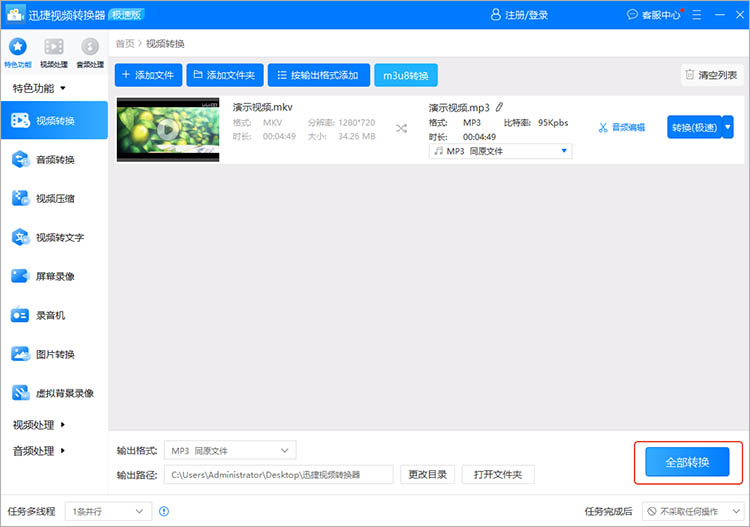Click the shuffle arrows conversion icon

401,128
